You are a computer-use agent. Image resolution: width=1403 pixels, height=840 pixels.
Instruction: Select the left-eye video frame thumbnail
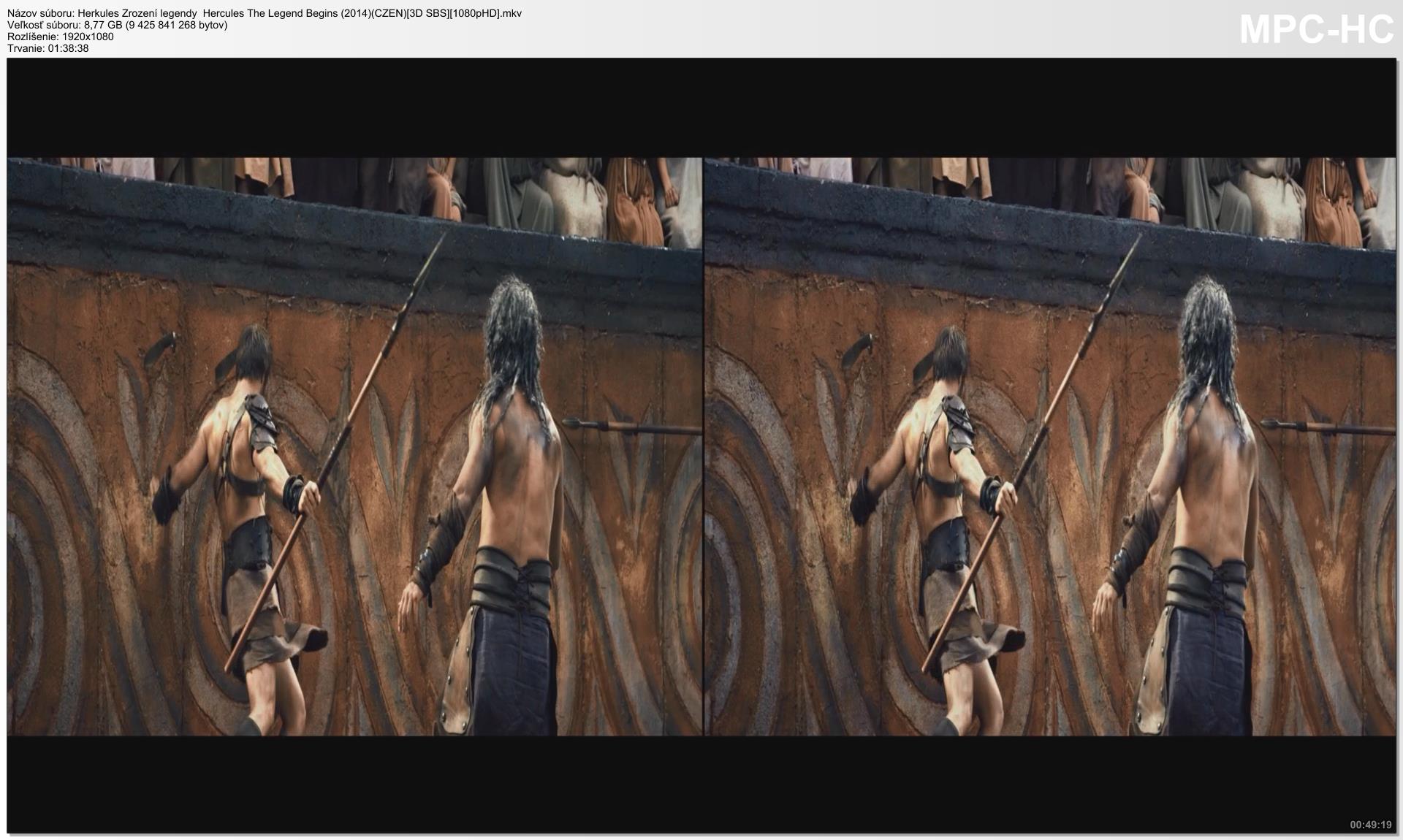pos(354,446)
